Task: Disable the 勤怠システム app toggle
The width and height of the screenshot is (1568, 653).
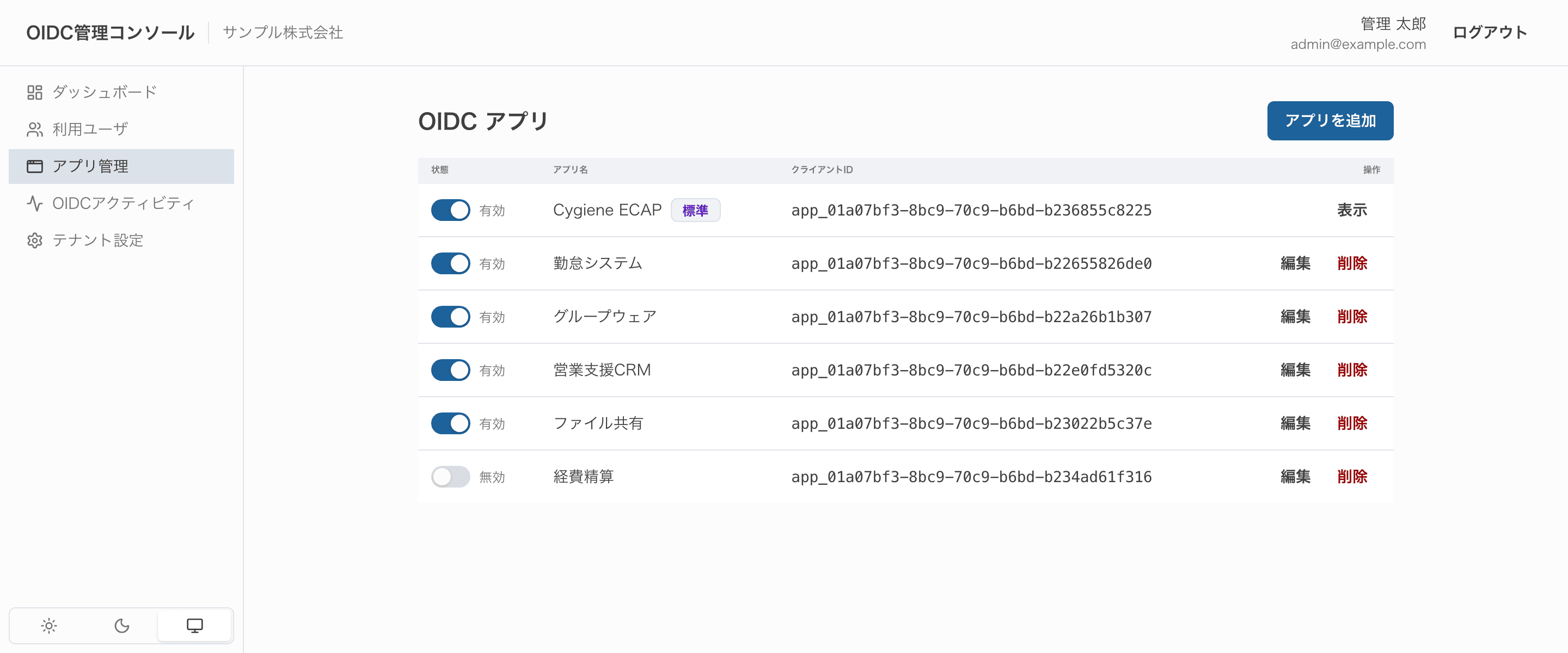Action: click(x=450, y=263)
